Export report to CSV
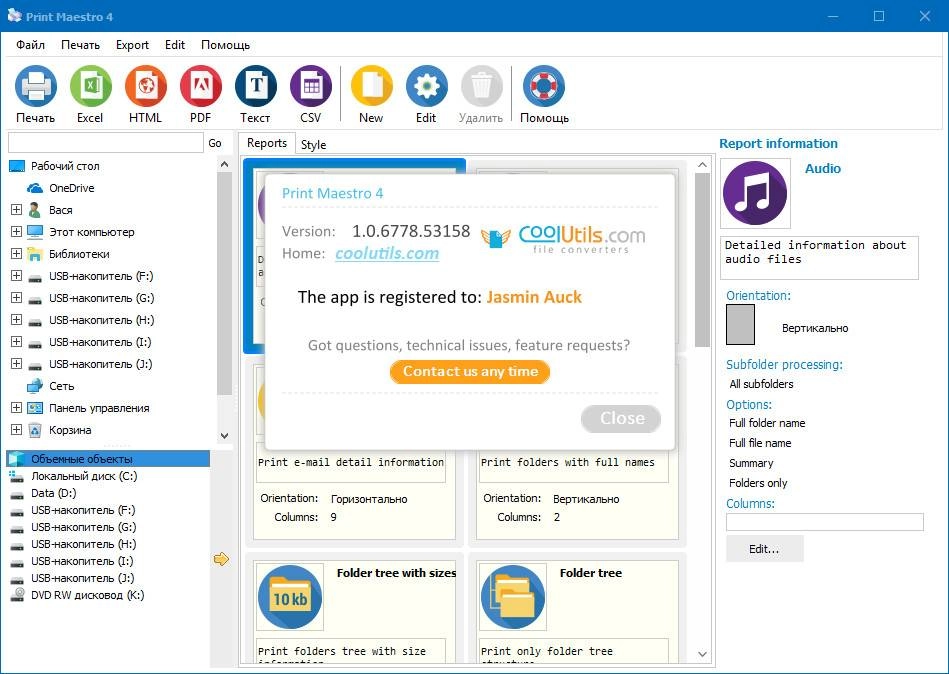Viewport: 949px width, 674px height. [311, 86]
